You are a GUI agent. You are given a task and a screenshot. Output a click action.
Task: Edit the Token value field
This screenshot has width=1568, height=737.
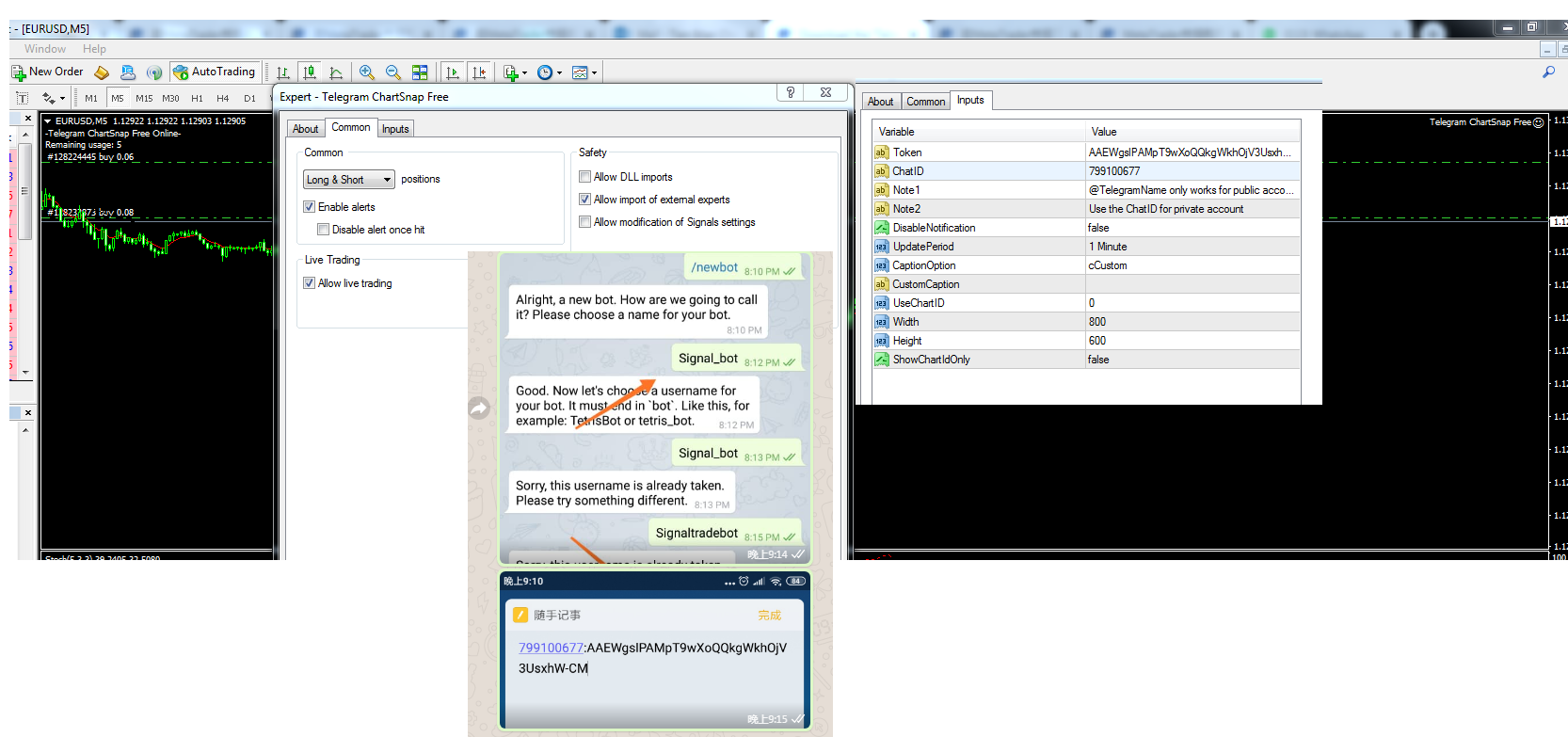pyautogui.click(x=1192, y=152)
